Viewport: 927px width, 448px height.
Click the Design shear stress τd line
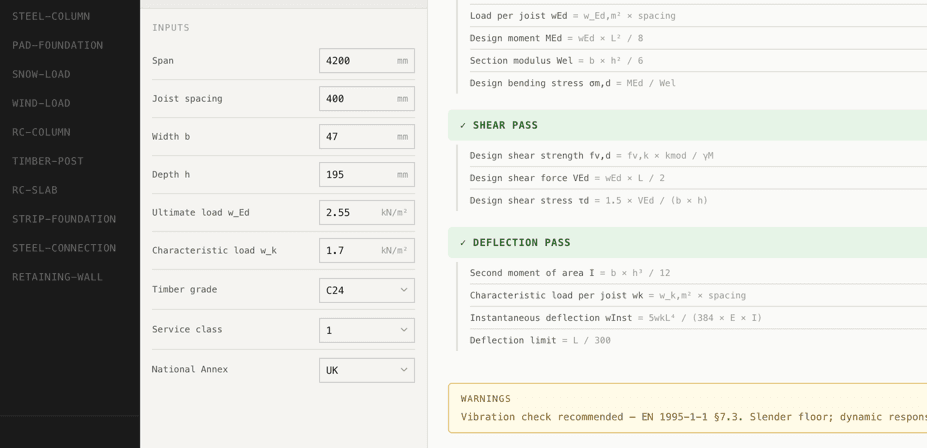tap(698, 200)
